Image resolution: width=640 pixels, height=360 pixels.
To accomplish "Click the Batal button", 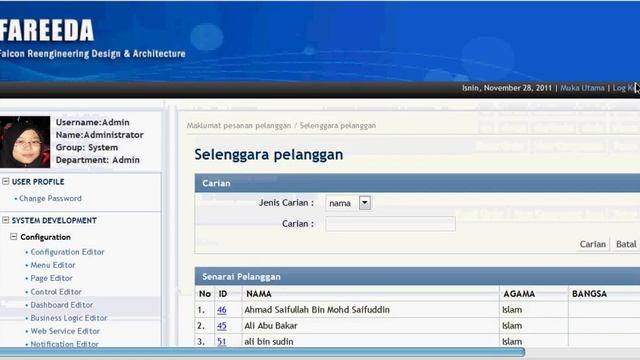I will [x=626, y=244].
